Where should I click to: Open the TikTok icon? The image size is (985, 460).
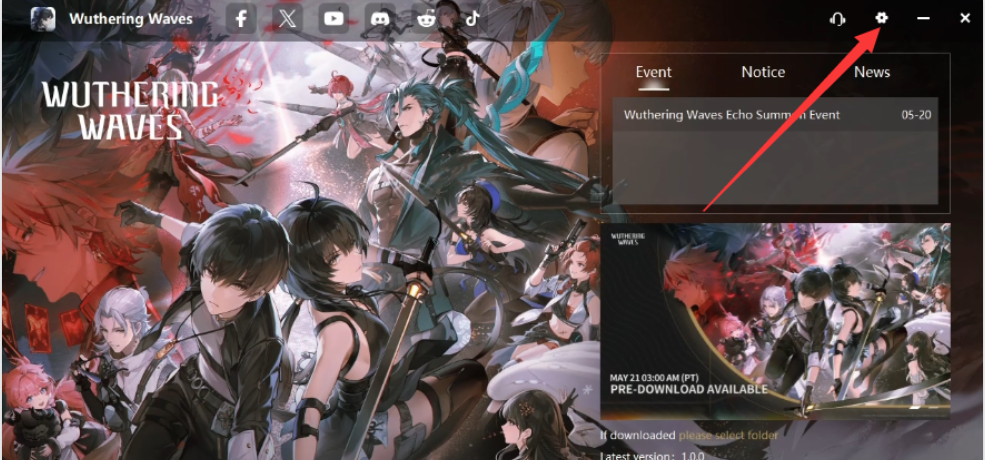point(472,19)
